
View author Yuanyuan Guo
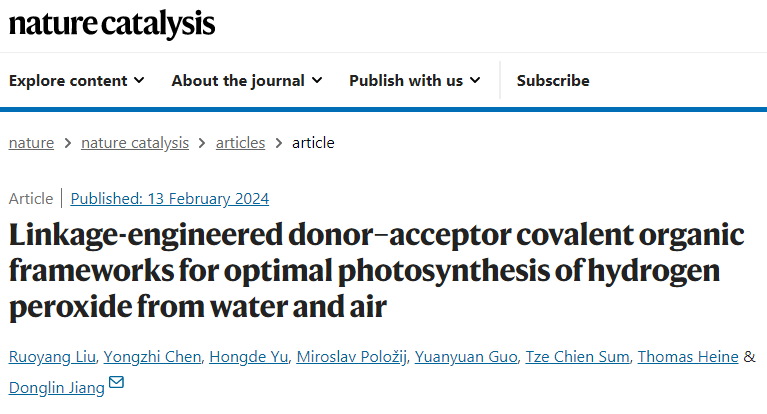[466, 357]
